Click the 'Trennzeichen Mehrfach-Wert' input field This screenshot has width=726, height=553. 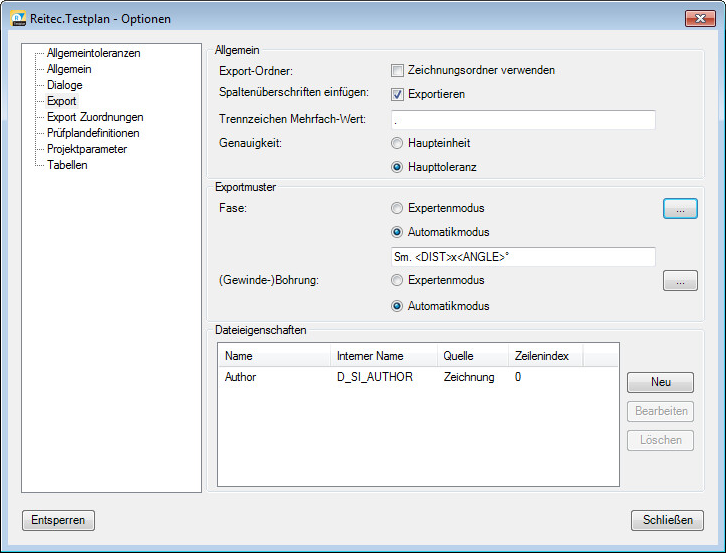tap(523, 120)
